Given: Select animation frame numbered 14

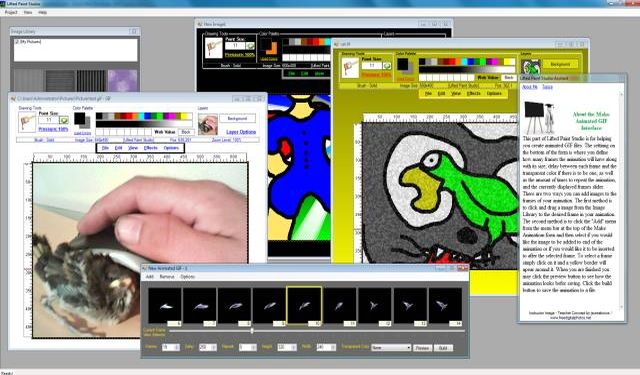Looking at the screenshot, I should coord(445,306).
